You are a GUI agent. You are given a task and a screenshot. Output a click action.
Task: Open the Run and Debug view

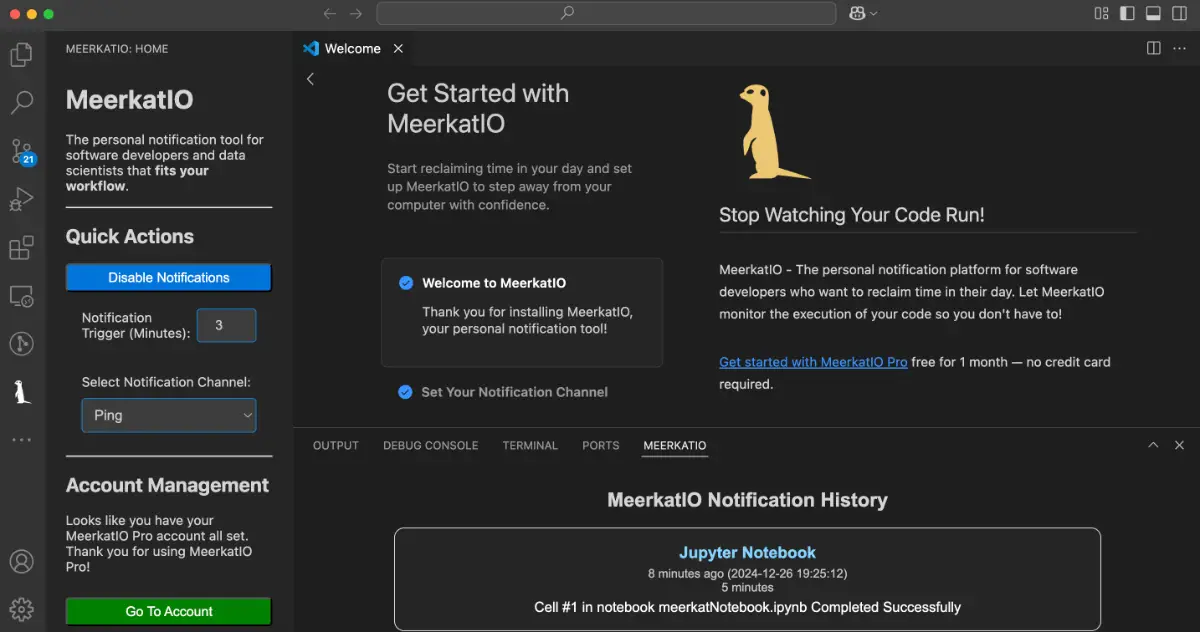point(22,199)
